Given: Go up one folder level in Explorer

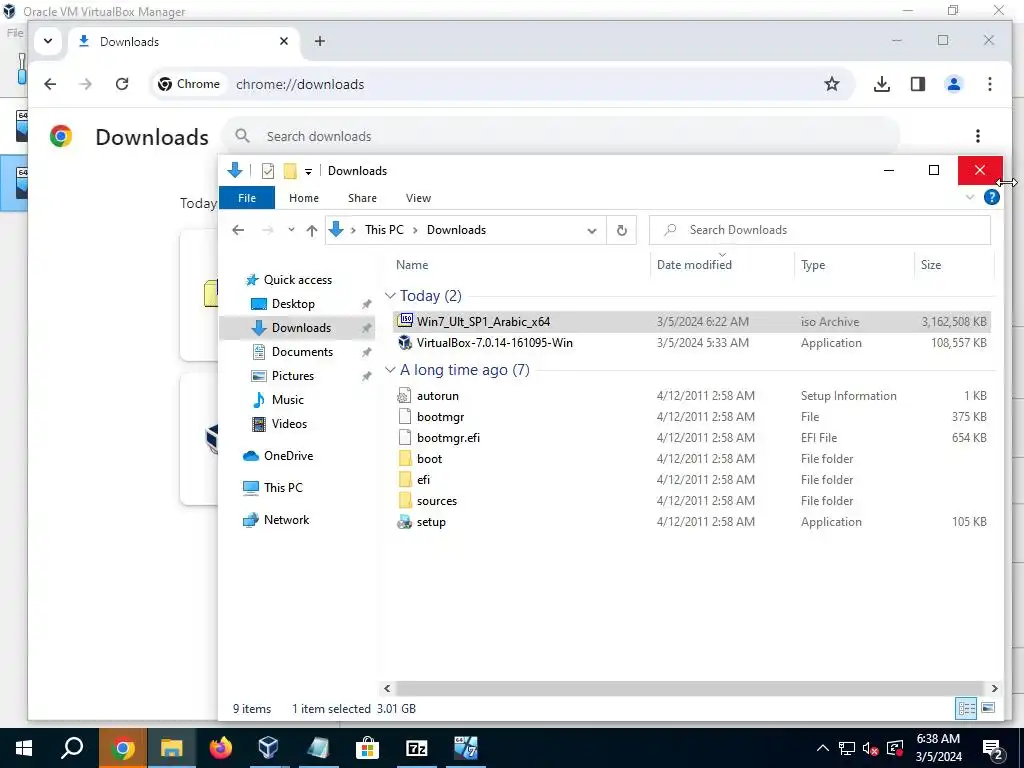Looking at the screenshot, I should [312, 230].
